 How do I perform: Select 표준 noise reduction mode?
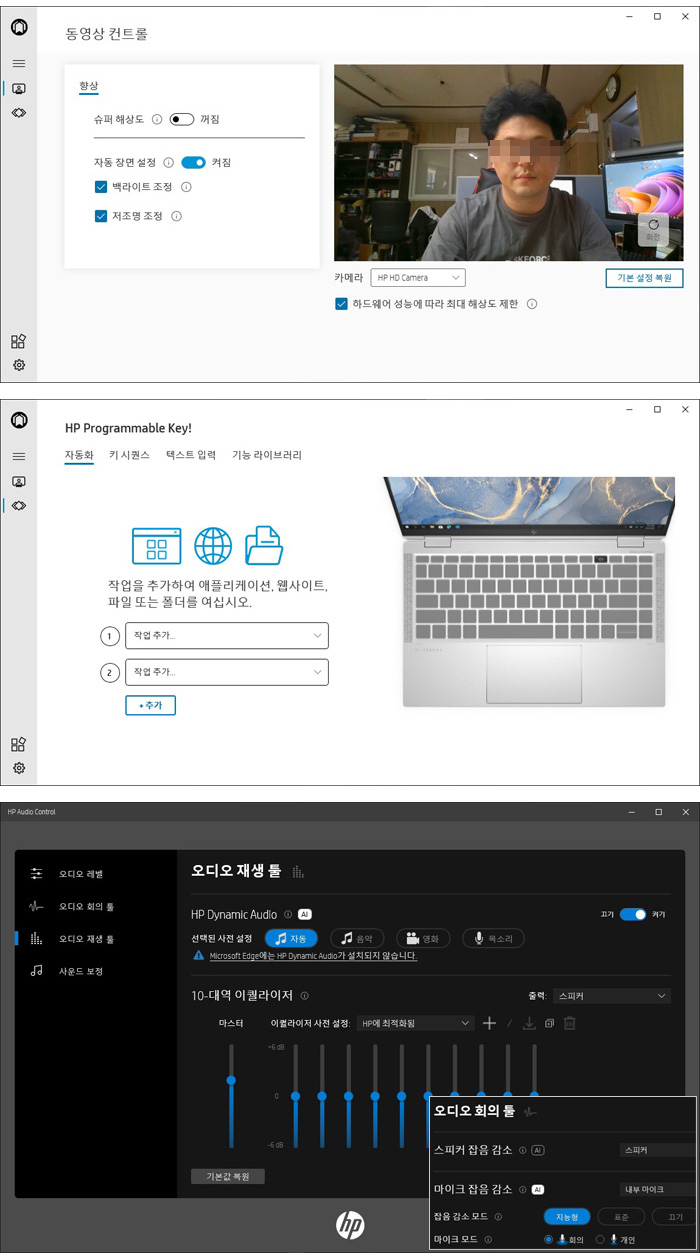click(x=620, y=1217)
